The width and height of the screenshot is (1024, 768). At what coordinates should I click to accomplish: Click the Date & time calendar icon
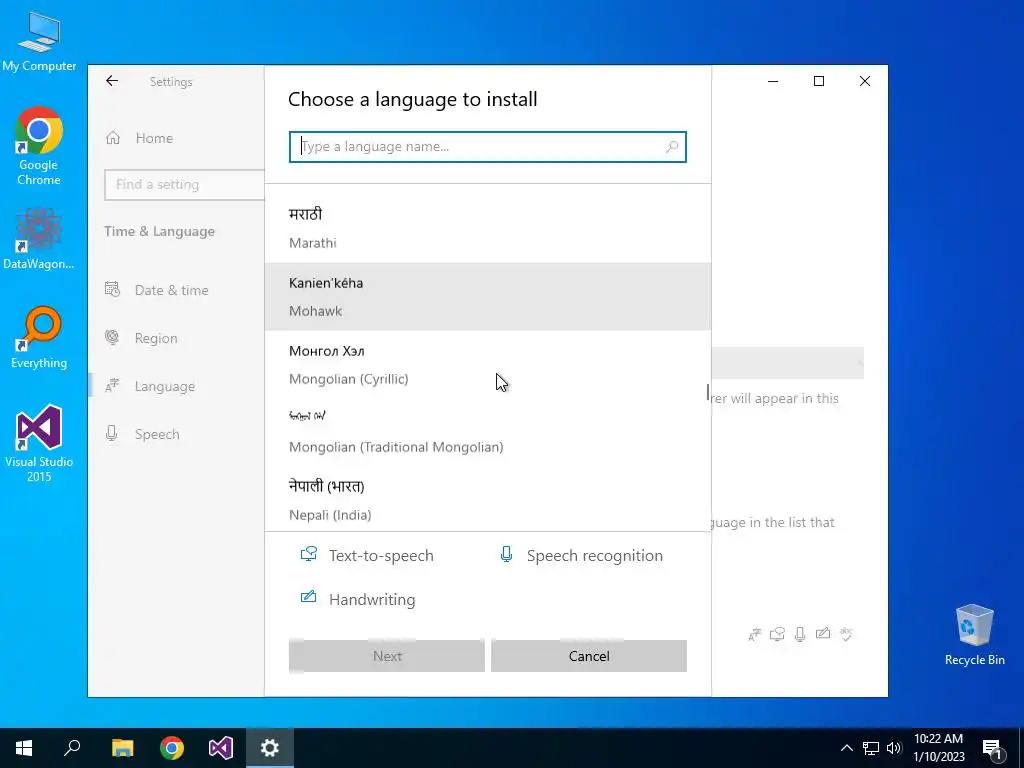click(112, 289)
